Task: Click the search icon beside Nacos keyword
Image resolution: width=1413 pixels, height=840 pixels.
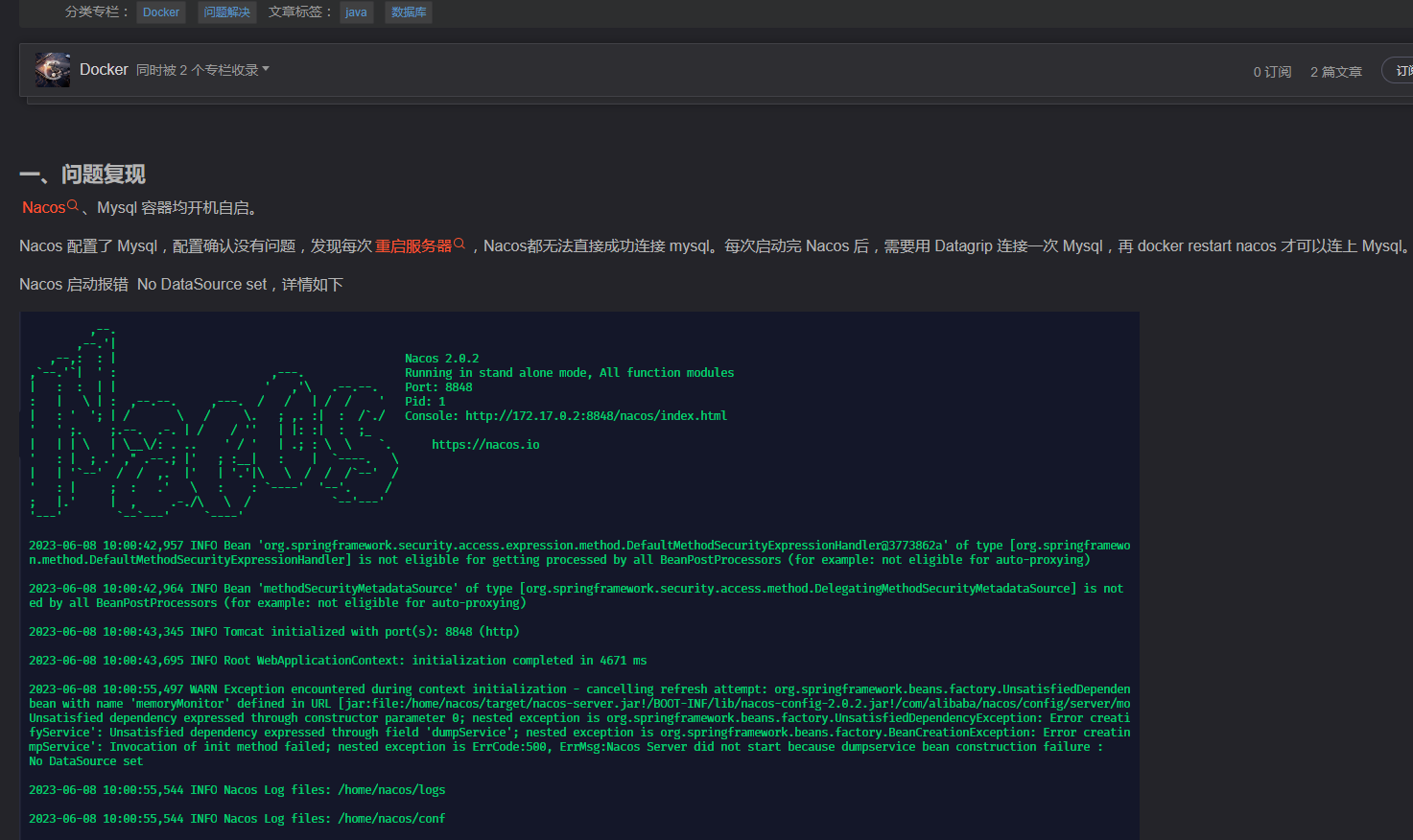Action: (73, 206)
